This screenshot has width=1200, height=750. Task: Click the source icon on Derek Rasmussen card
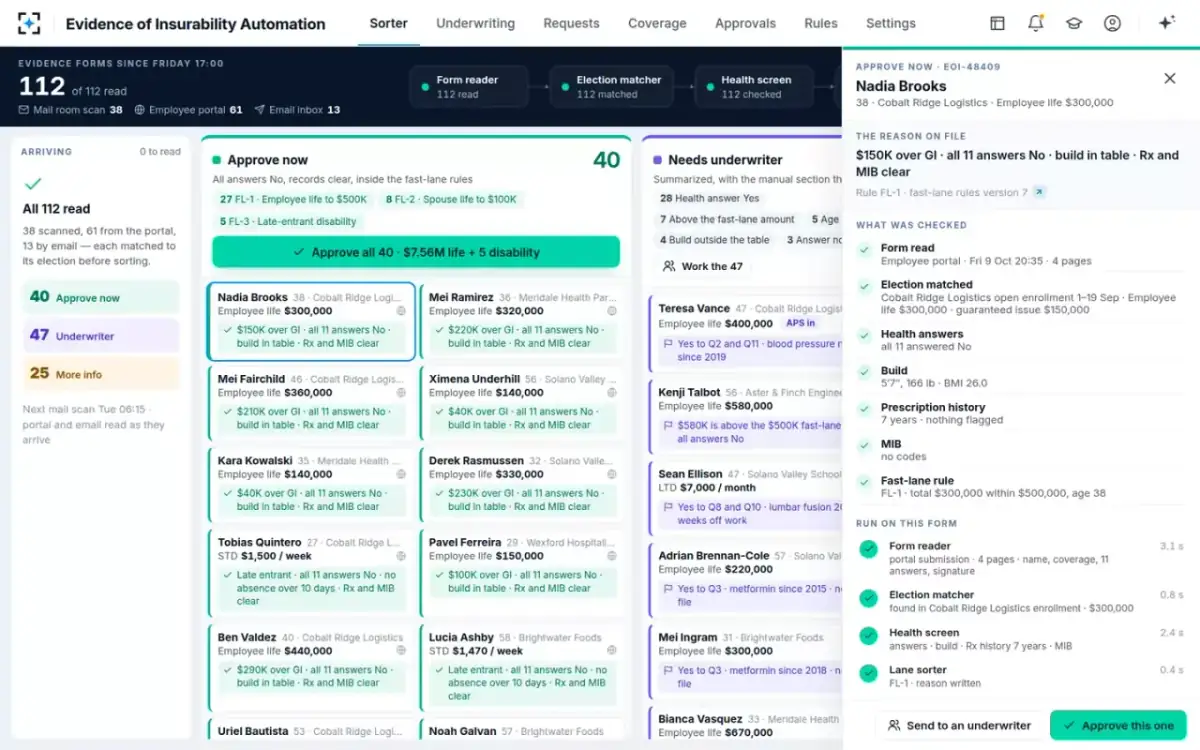tap(612, 474)
